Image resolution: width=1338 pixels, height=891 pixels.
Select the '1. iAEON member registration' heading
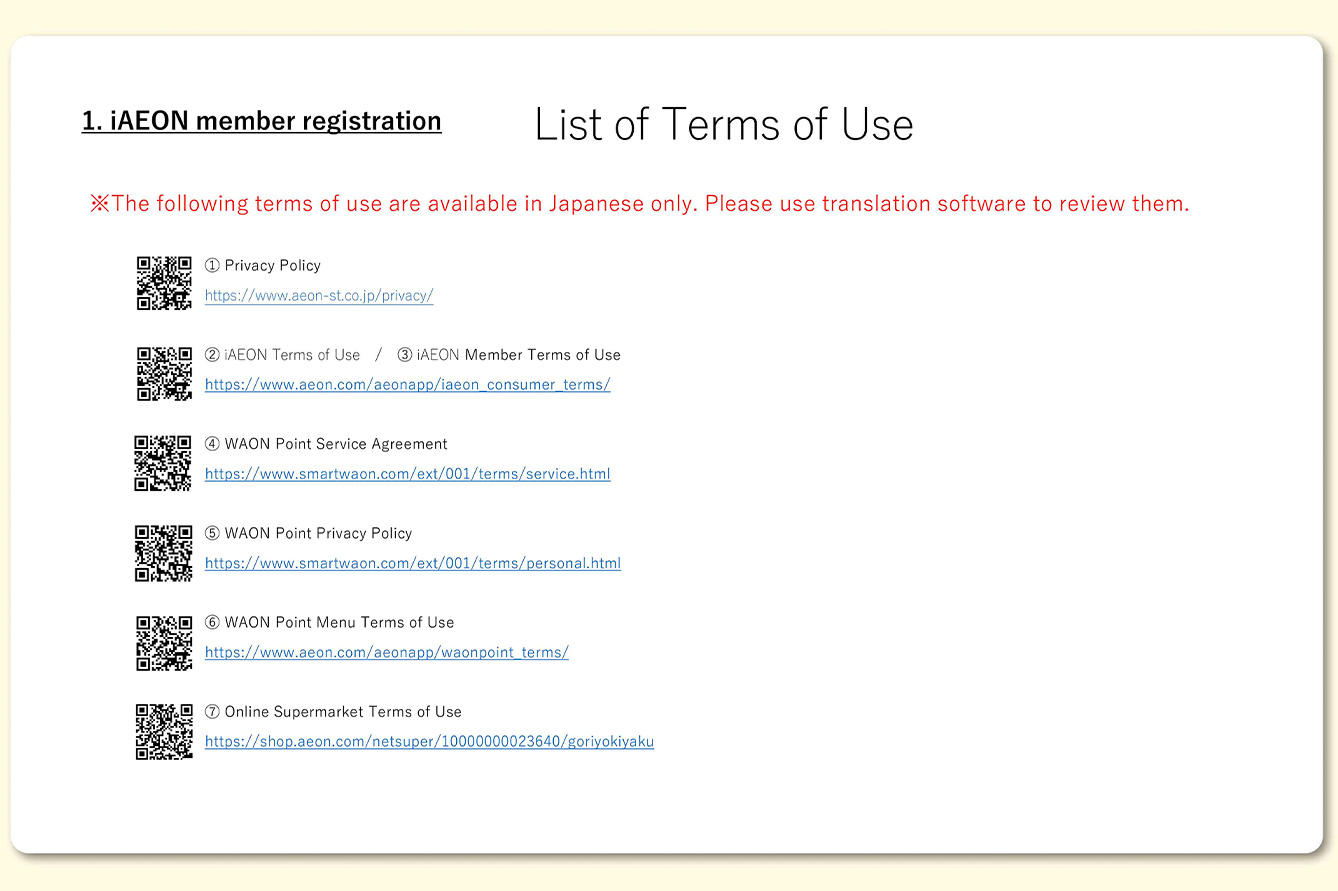pyautogui.click(x=262, y=122)
